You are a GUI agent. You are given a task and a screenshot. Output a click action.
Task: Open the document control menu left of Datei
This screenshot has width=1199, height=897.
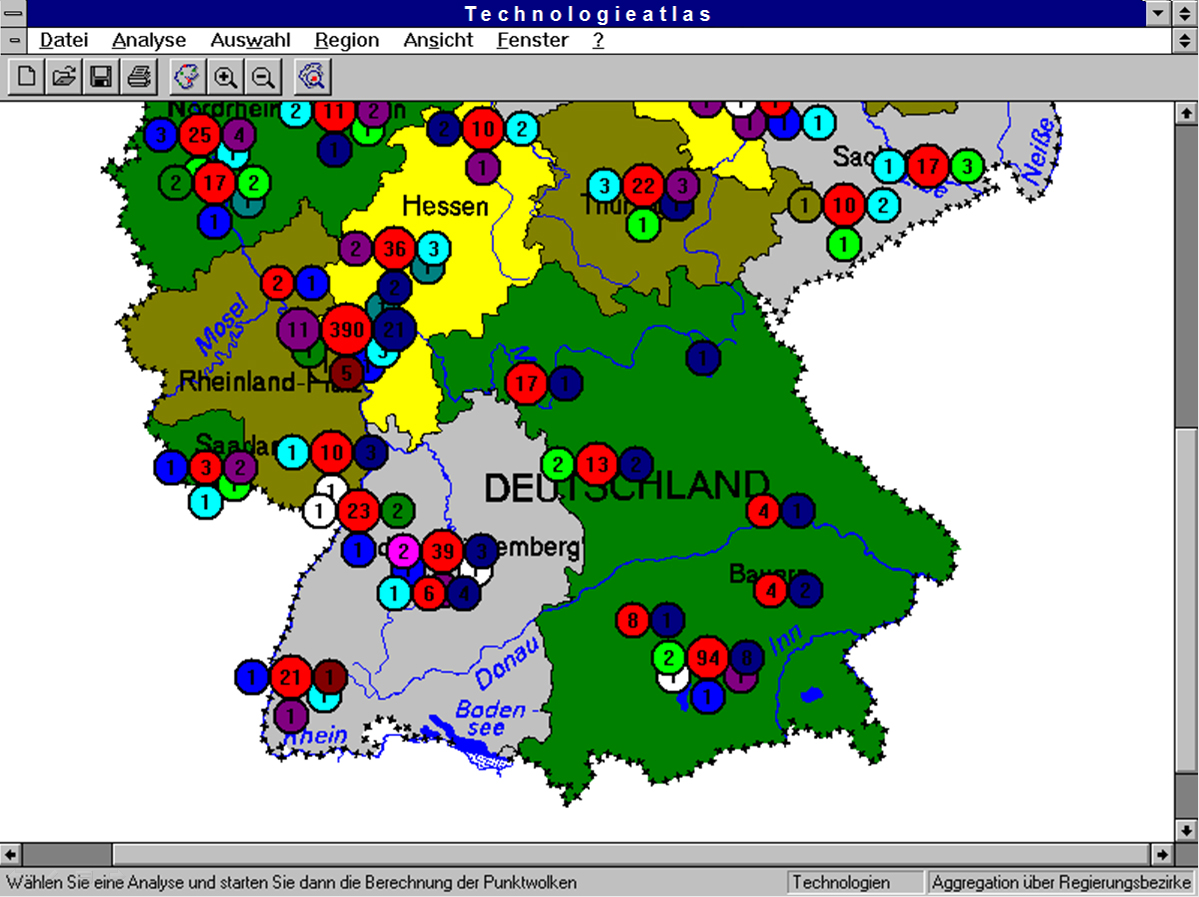click(13, 41)
